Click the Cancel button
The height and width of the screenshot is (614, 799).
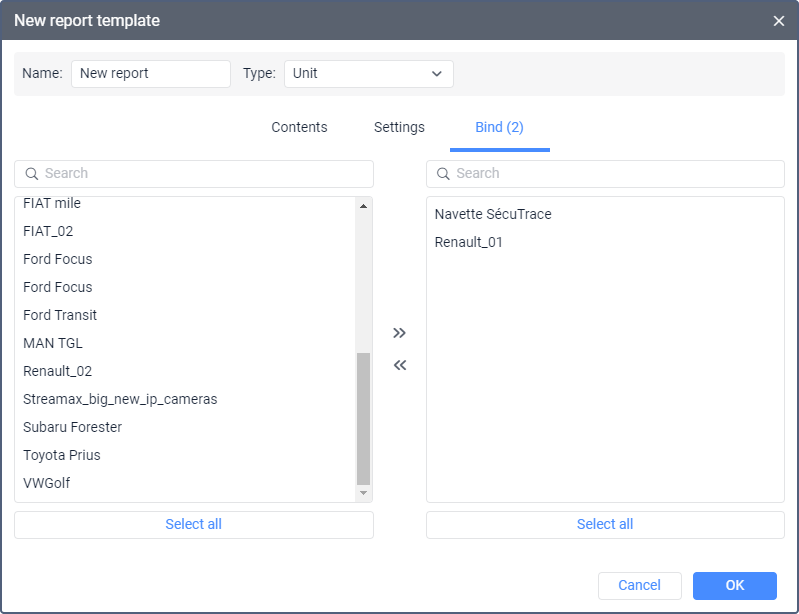pyautogui.click(x=639, y=586)
